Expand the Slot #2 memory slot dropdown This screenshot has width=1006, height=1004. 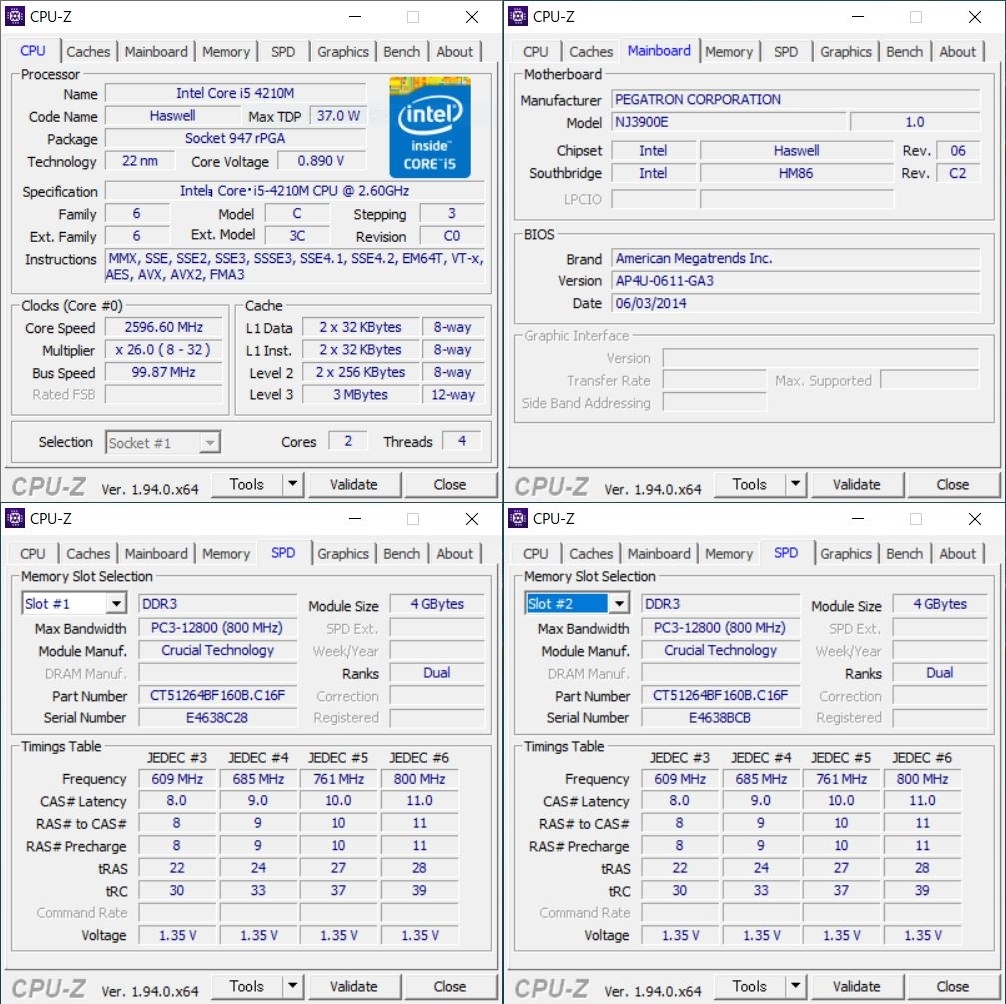(x=619, y=604)
